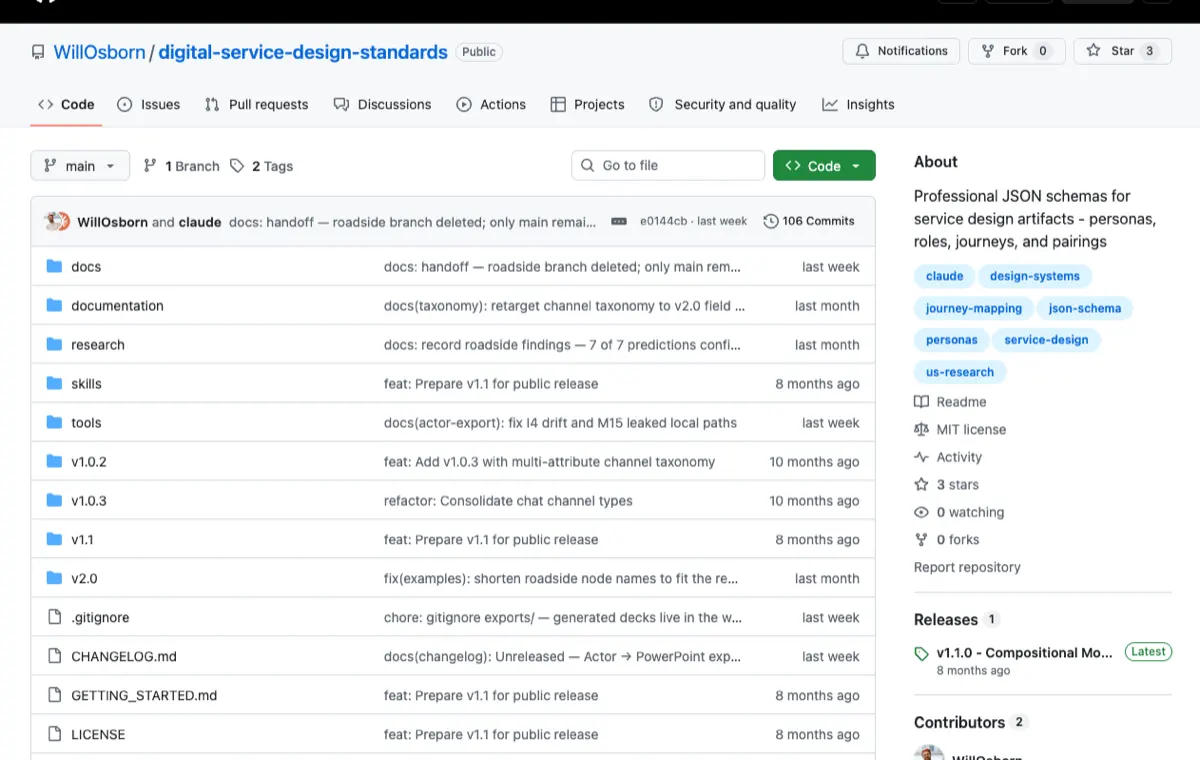Open the Security and quality tab

click(723, 104)
